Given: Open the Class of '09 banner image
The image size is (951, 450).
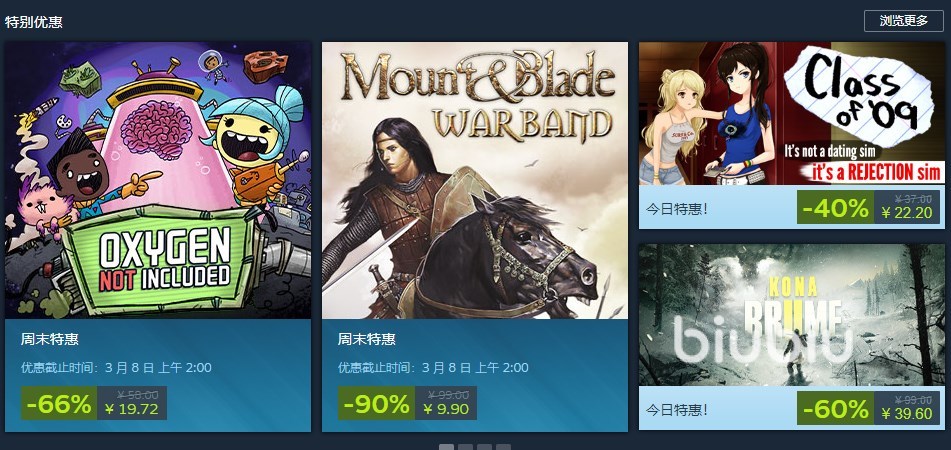Looking at the screenshot, I should pyautogui.click(x=791, y=113).
